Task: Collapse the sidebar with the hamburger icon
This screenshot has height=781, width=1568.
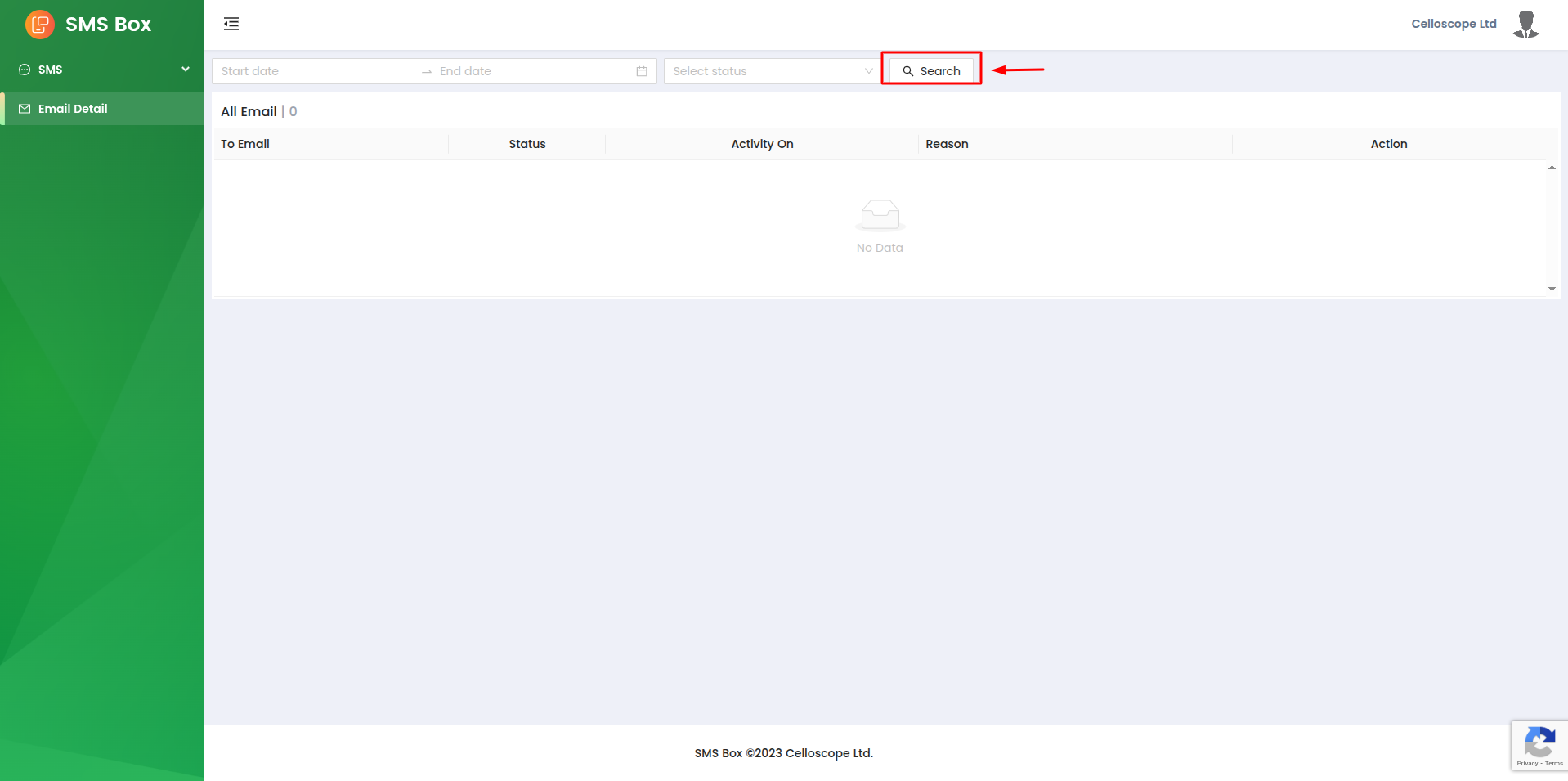Action: click(x=231, y=24)
